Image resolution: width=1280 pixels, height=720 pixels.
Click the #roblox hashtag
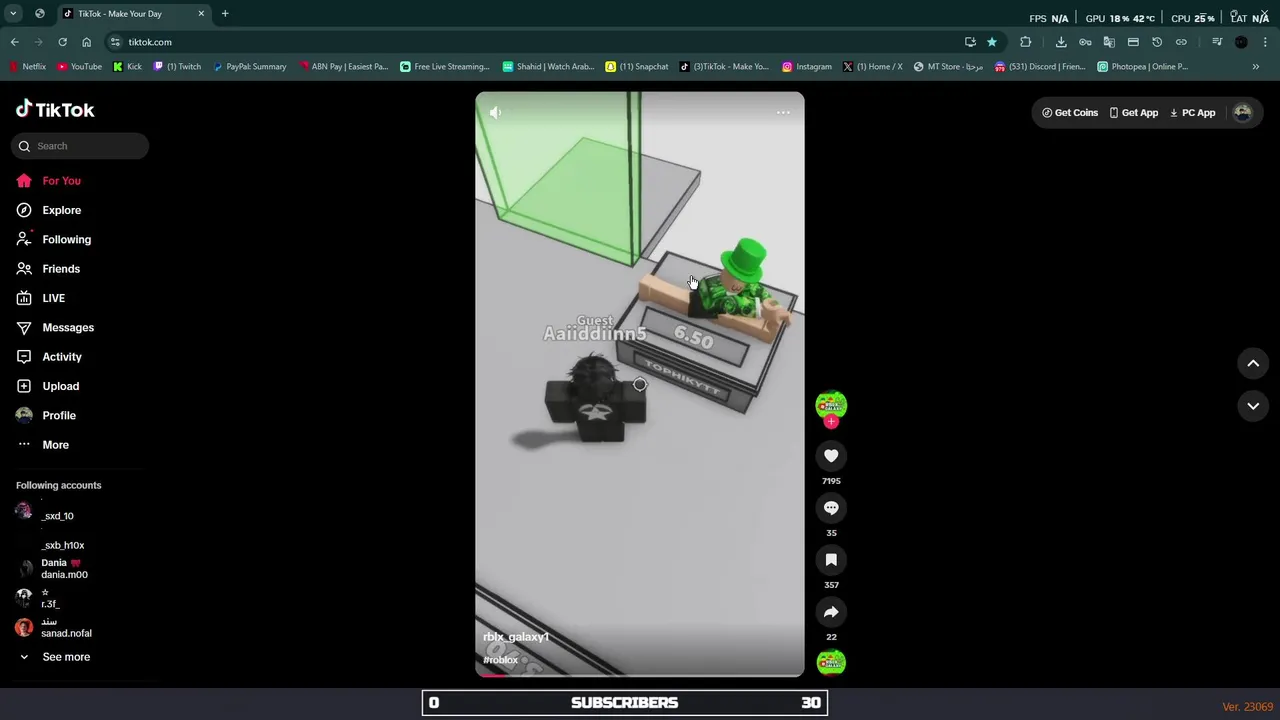coord(500,660)
